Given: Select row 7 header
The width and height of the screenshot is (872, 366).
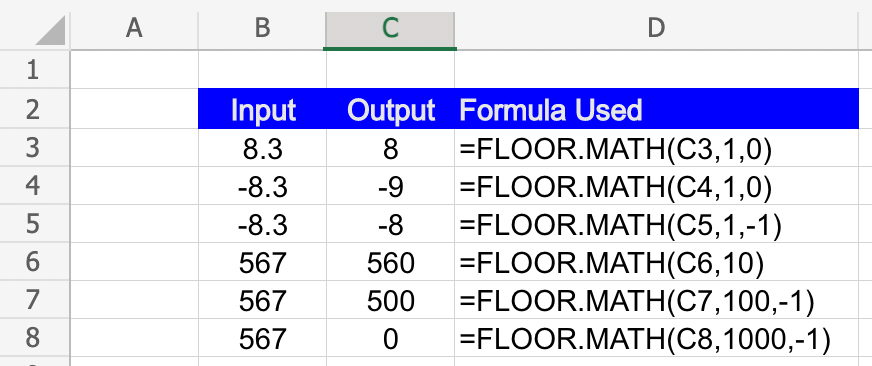Looking at the screenshot, I should [33, 299].
